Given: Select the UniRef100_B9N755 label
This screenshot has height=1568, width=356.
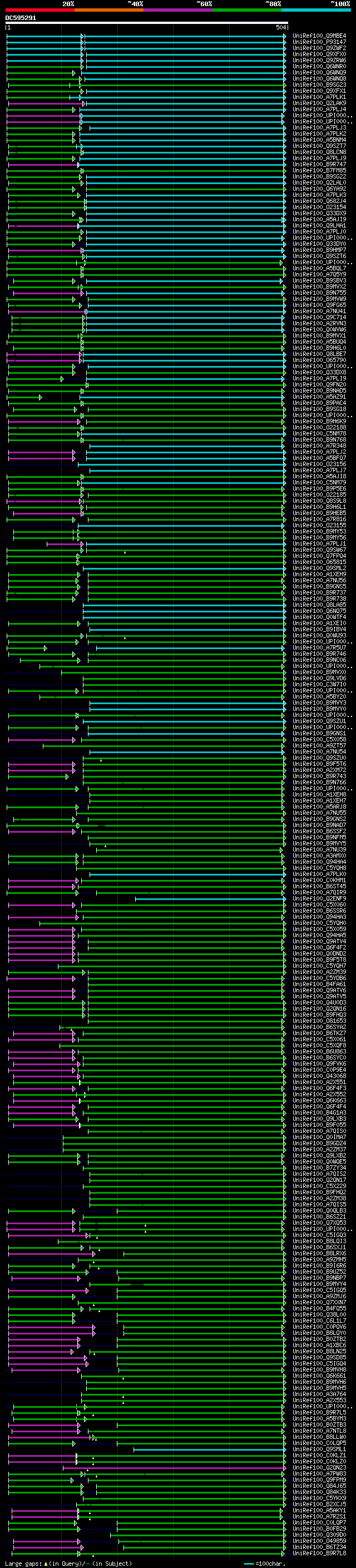Looking at the screenshot, I should point(319,293).
